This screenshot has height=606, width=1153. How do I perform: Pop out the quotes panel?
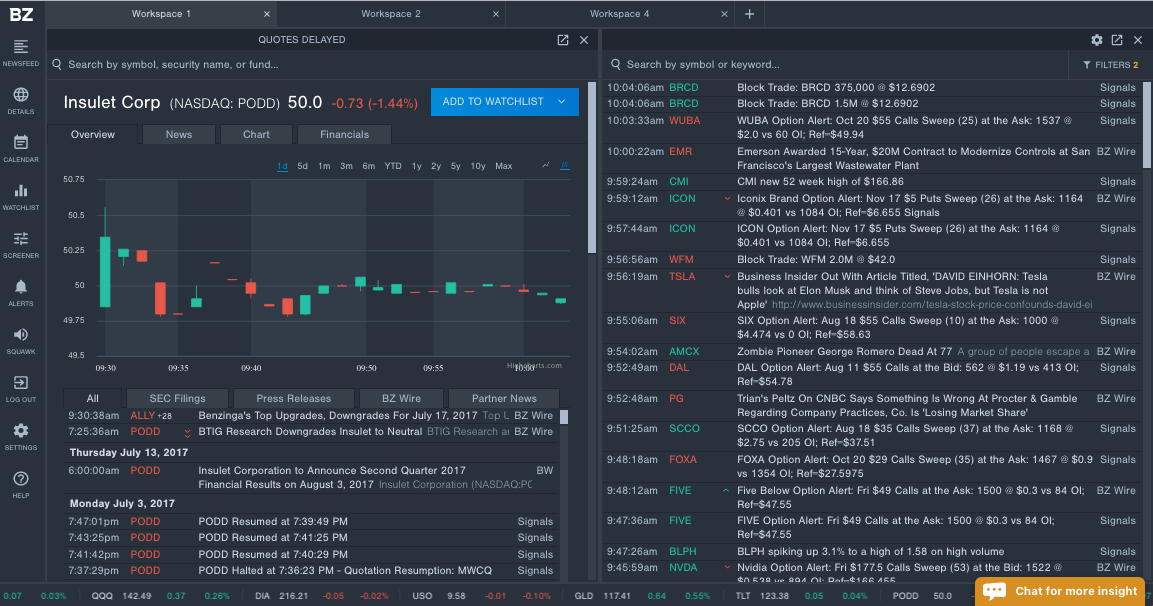pyautogui.click(x=563, y=40)
